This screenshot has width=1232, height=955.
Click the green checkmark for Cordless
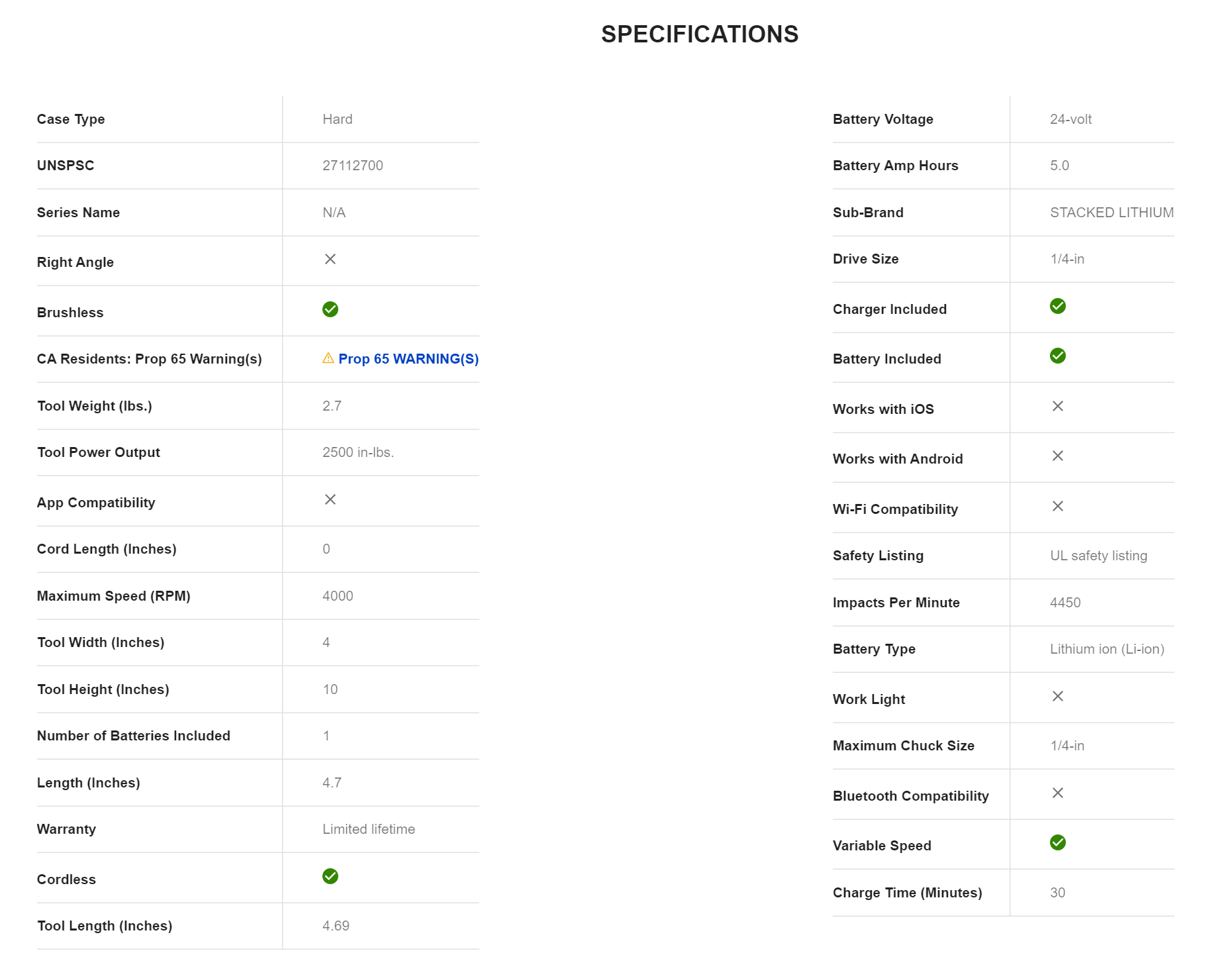[330, 876]
